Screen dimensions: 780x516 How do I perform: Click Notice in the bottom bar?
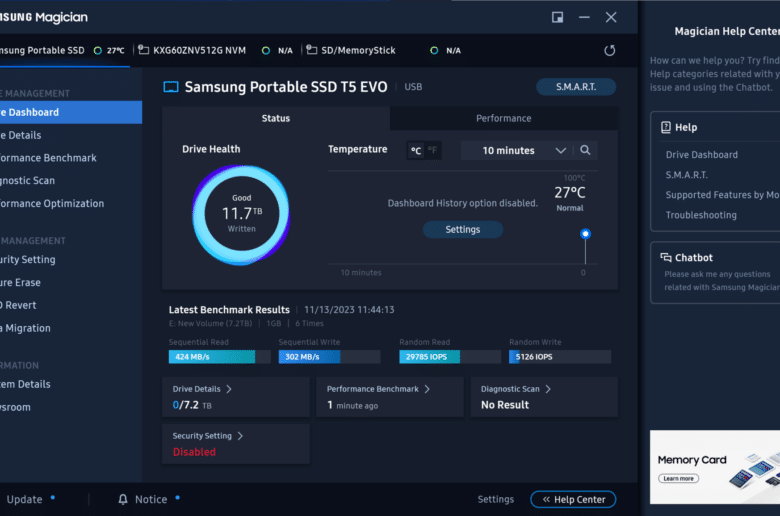(x=151, y=500)
